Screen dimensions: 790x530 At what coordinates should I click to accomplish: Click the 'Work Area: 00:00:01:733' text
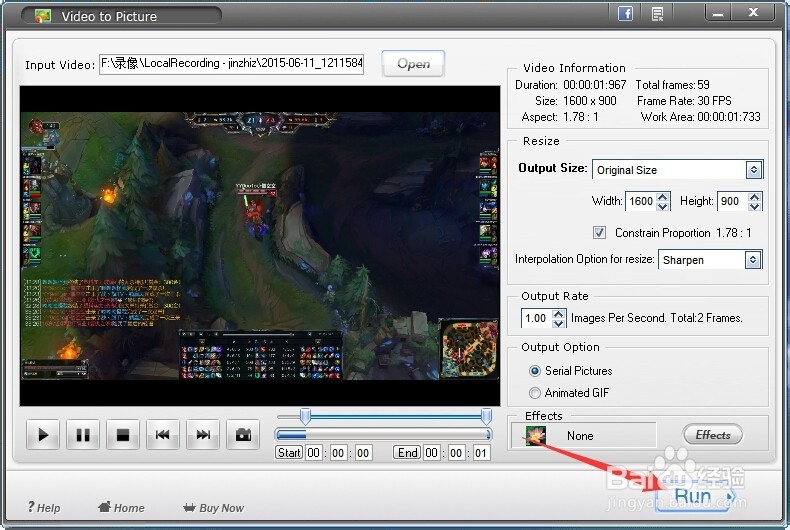click(700, 117)
